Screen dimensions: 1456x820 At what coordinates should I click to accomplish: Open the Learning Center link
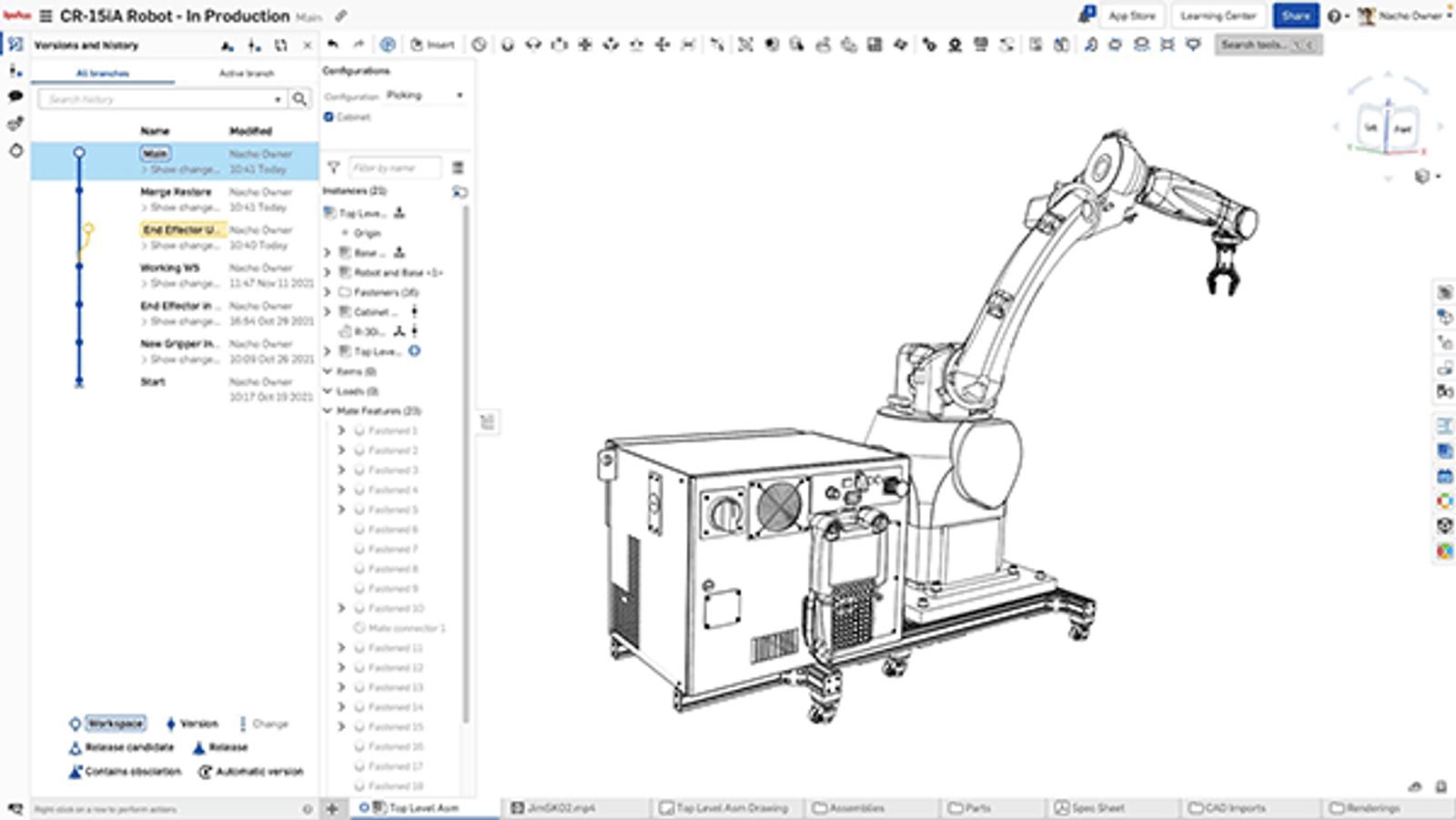(x=1218, y=16)
